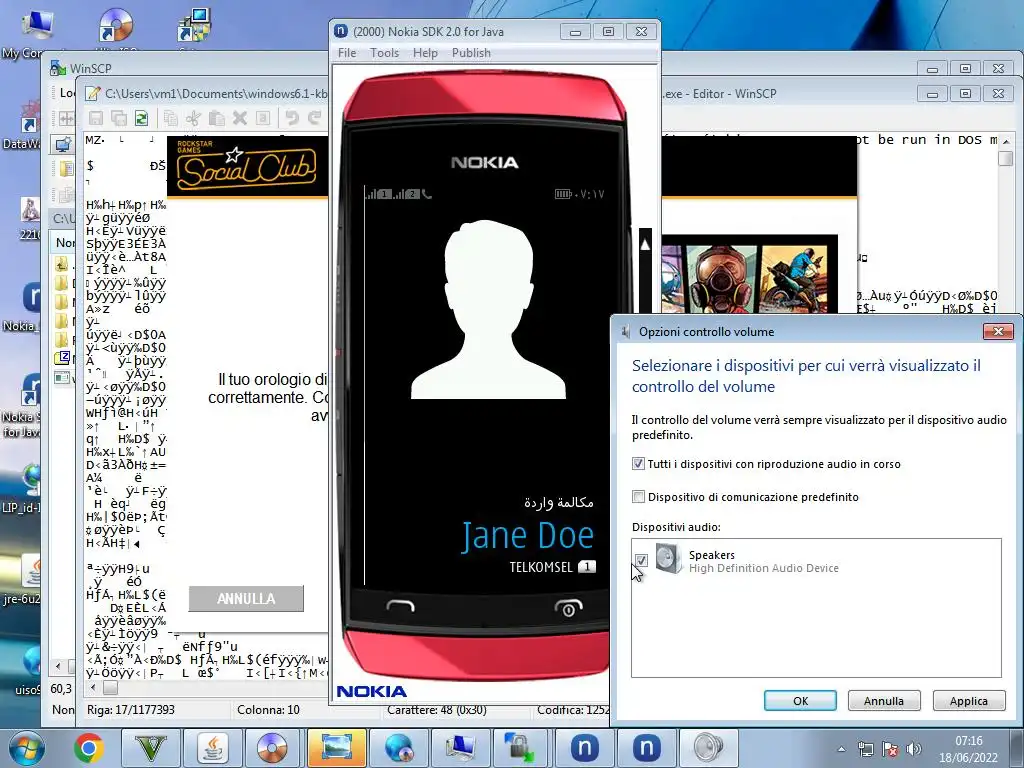
Task: Open the speaker volume mixer taskbar icon
Action: 708,748
